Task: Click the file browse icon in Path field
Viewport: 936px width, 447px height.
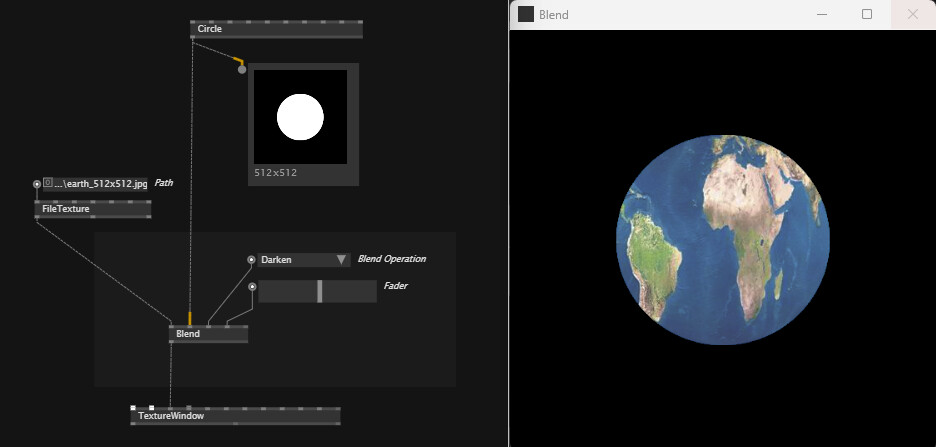Action: click(48, 183)
